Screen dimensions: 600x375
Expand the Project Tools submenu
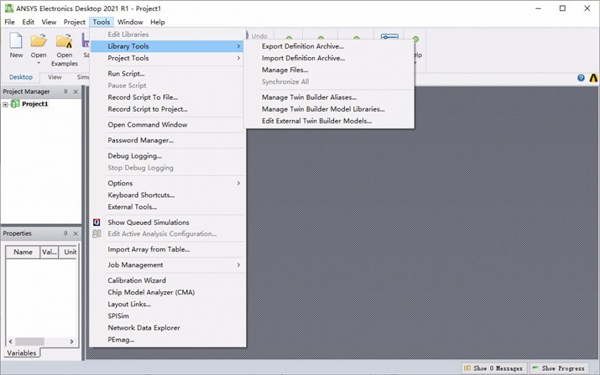[238, 58]
